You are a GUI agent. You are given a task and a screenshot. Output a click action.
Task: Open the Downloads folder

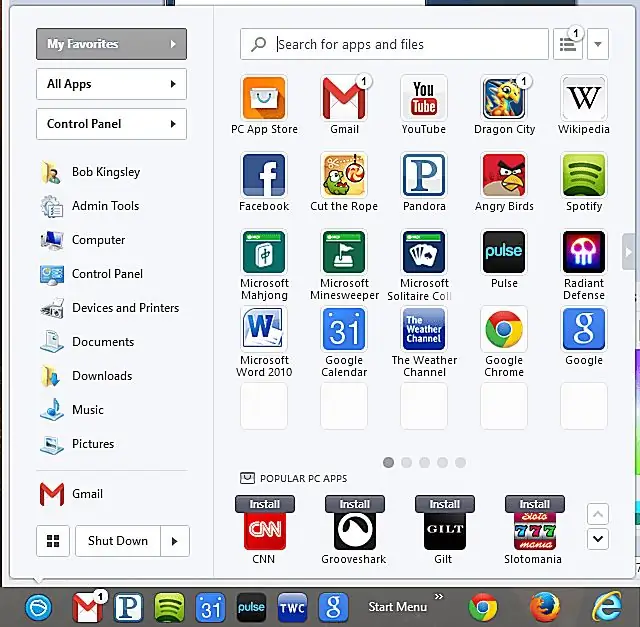(x=87, y=376)
